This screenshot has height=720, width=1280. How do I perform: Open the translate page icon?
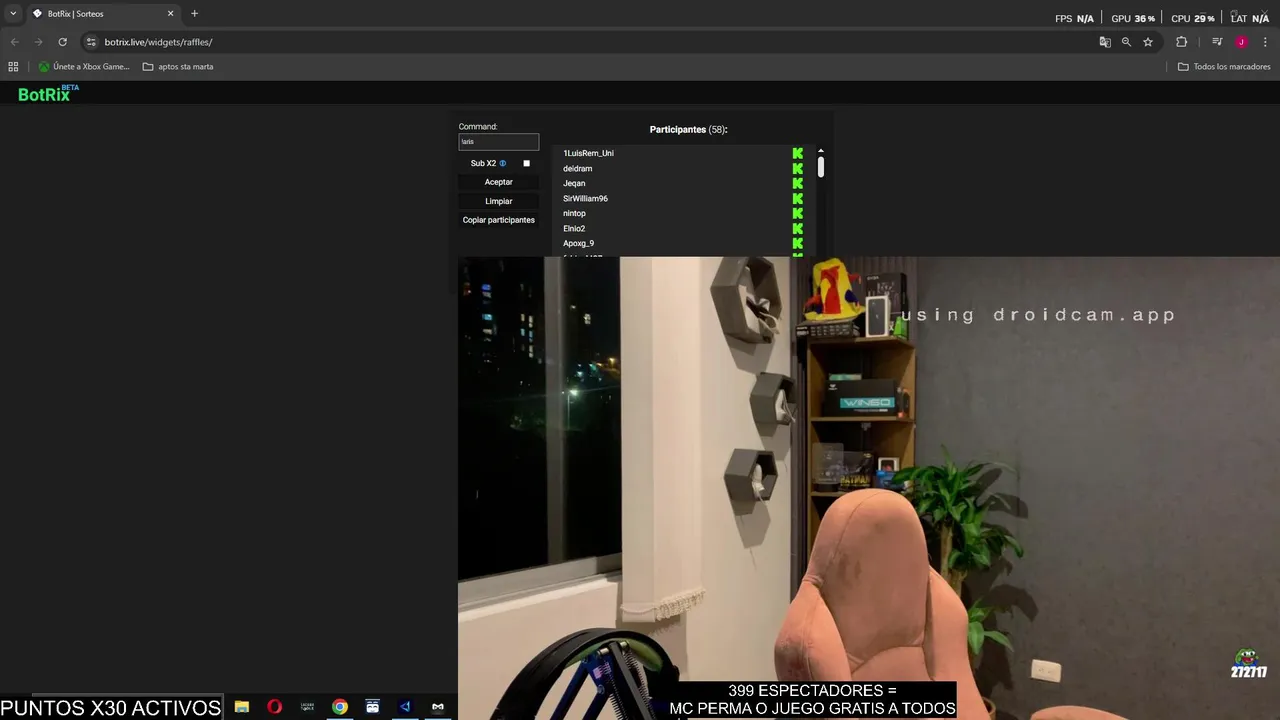tap(1105, 42)
